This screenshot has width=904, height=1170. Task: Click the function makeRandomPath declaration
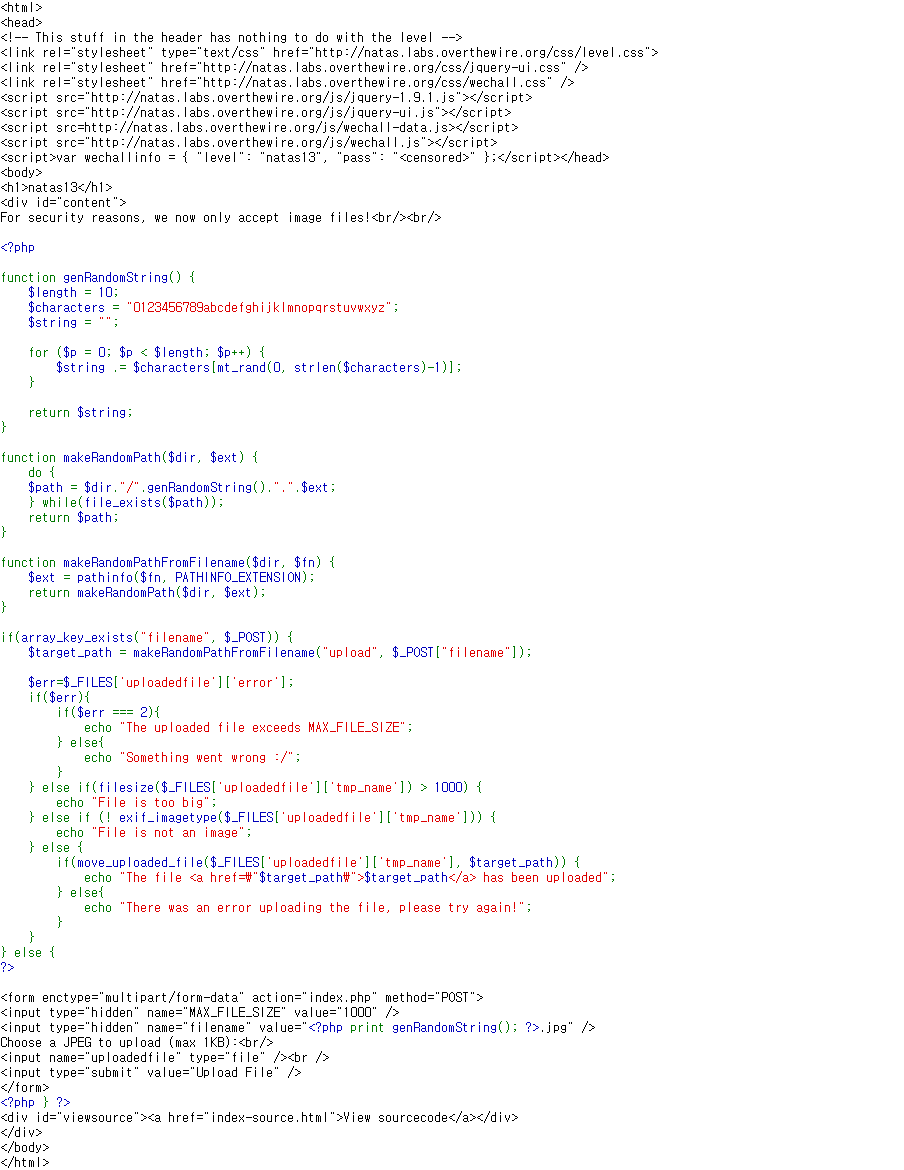click(130, 457)
